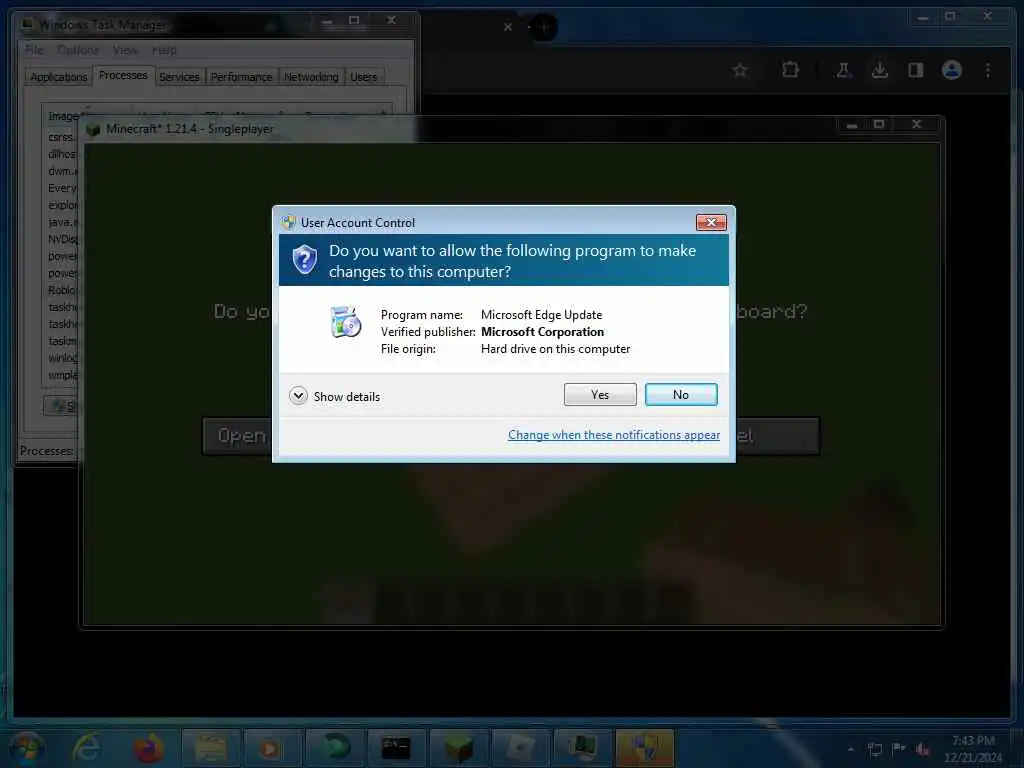The width and height of the screenshot is (1024, 768).
Task: Go to the Networking tab in Task Manager
Action: click(312, 77)
